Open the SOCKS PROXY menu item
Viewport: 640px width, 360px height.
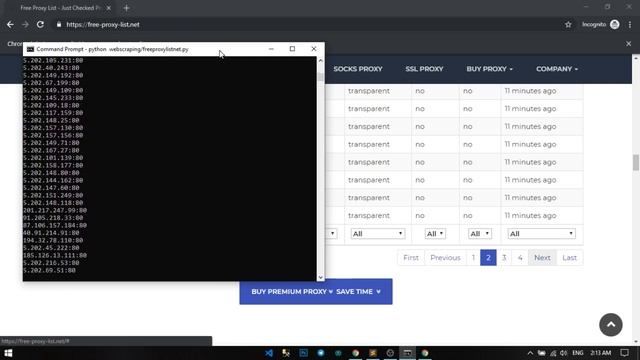[358, 69]
